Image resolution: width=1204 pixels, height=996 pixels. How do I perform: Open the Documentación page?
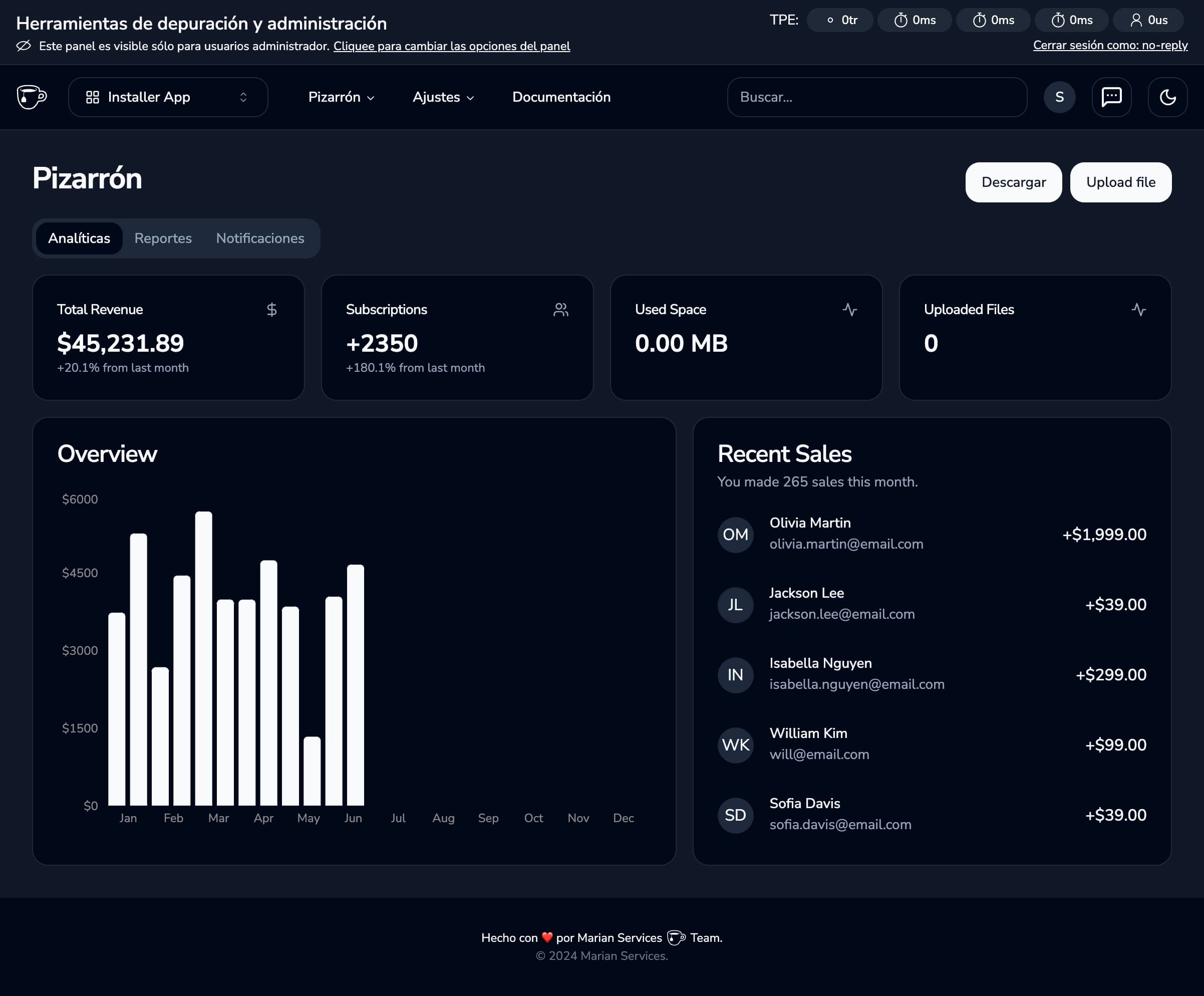[561, 97]
